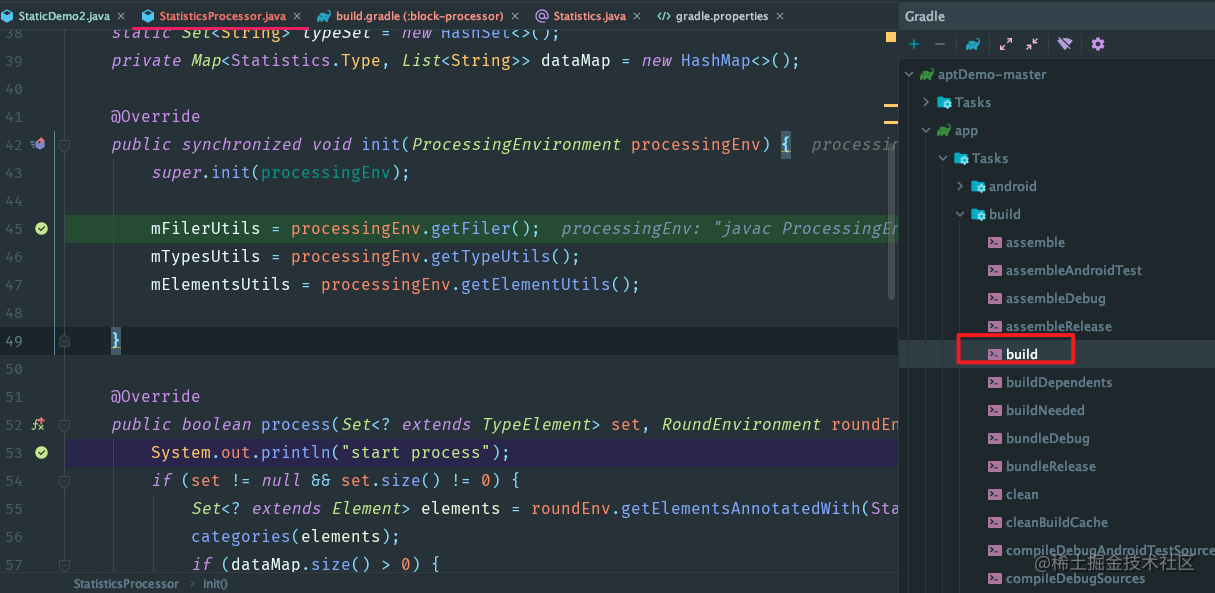Collapse the app module node

point(926,130)
